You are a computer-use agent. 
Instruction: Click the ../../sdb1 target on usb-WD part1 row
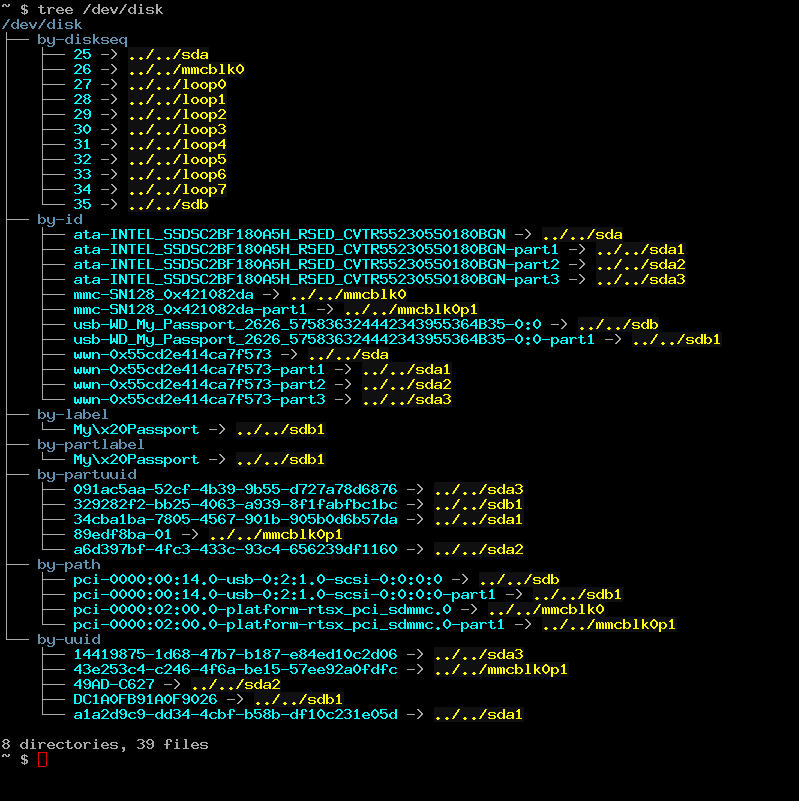click(676, 340)
